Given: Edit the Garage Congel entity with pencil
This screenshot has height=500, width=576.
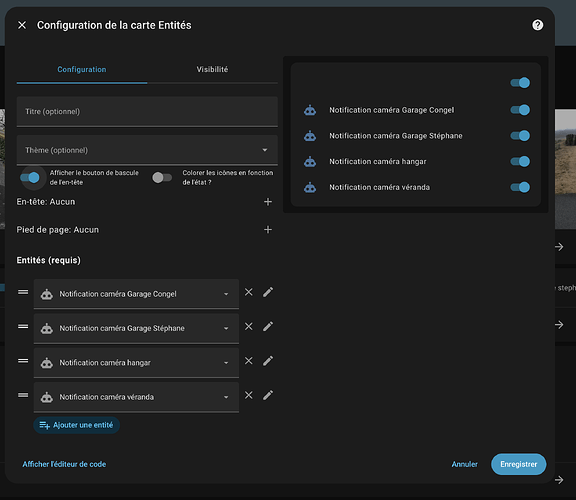Looking at the screenshot, I should click(x=268, y=292).
